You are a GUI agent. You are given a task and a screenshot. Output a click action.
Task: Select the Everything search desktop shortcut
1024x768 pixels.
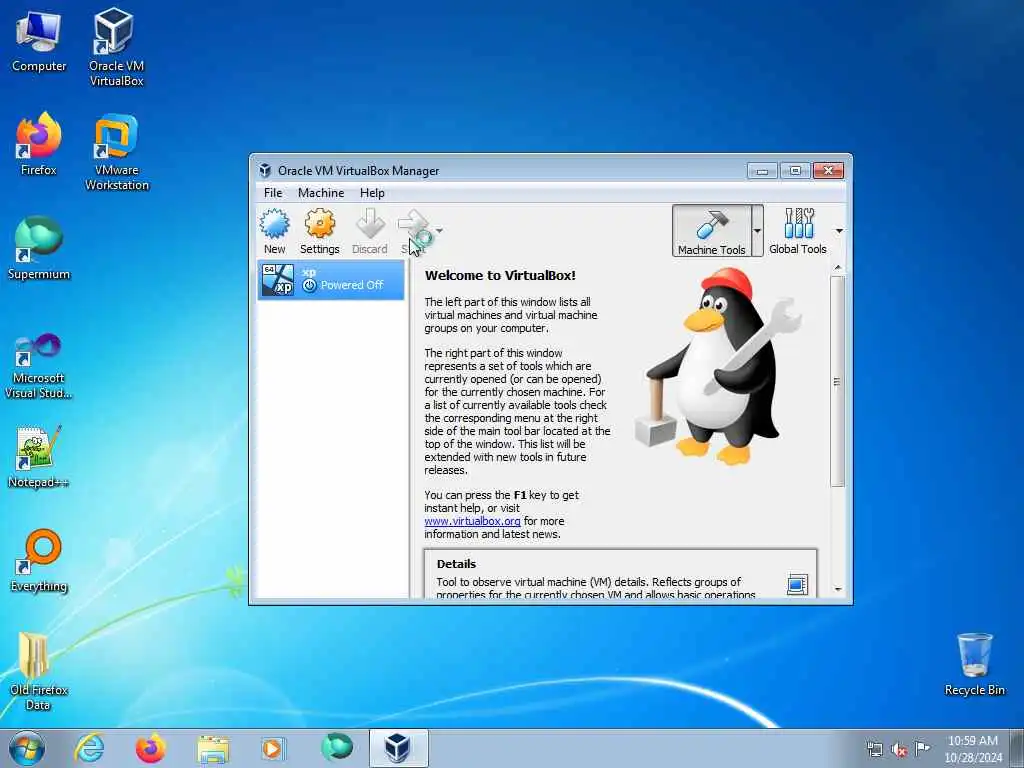coord(39,560)
